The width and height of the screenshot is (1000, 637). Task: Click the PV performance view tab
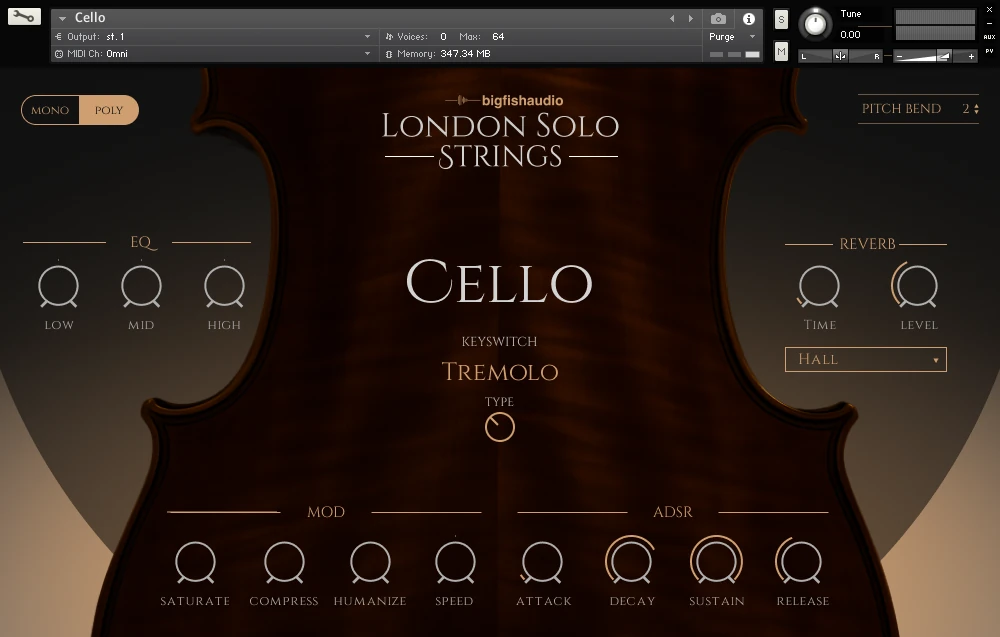click(x=990, y=51)
